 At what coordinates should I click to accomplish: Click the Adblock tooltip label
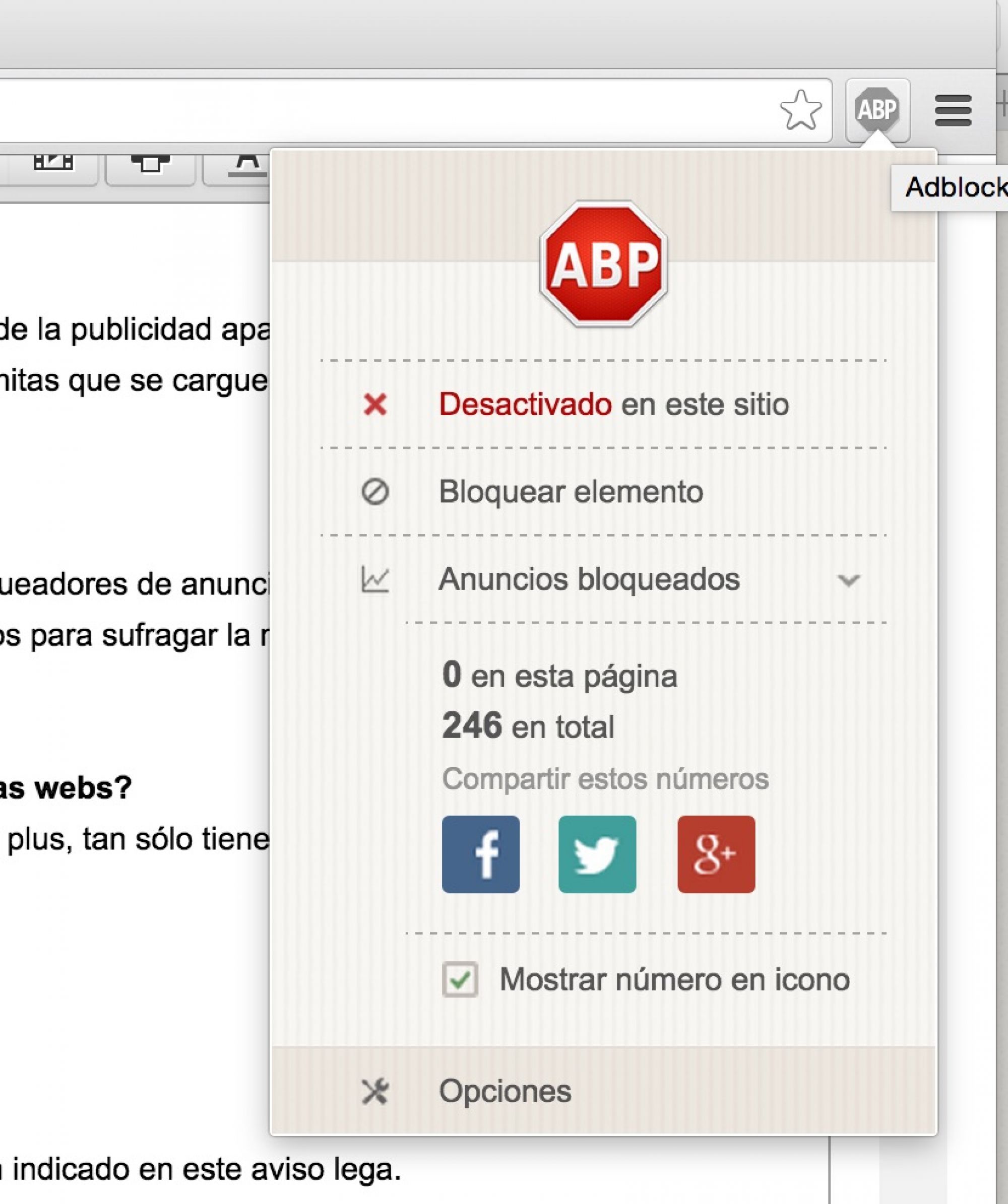(x=950, y=187)
